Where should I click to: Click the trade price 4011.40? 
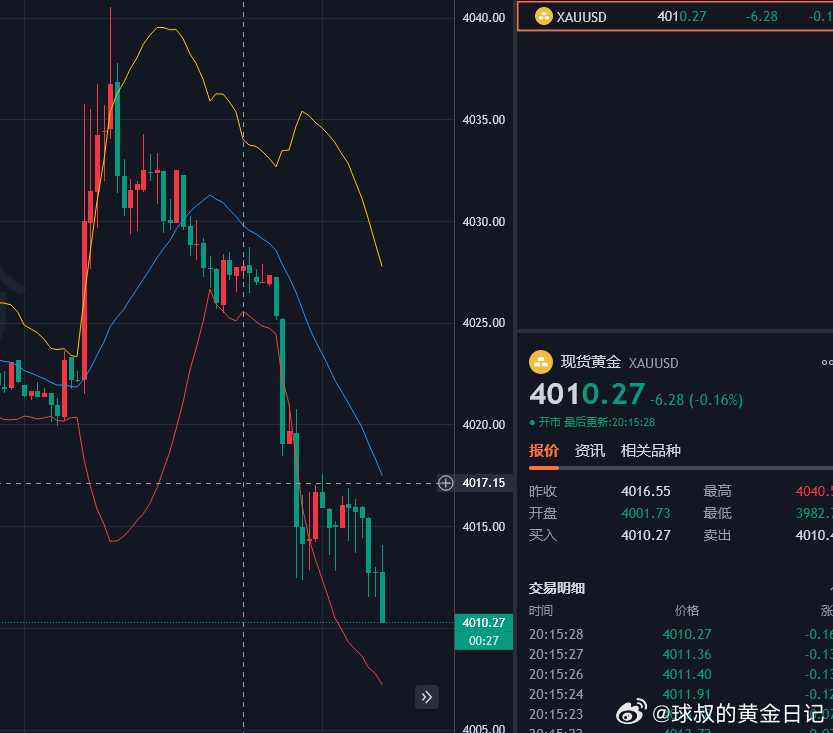687,674
